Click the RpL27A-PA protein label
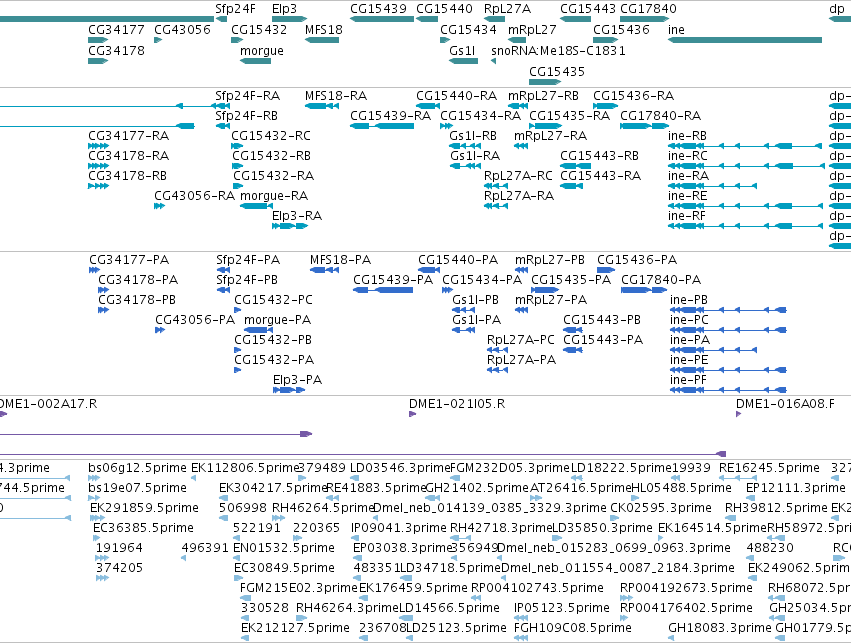 pyautogui.click(x=521, y=360)
